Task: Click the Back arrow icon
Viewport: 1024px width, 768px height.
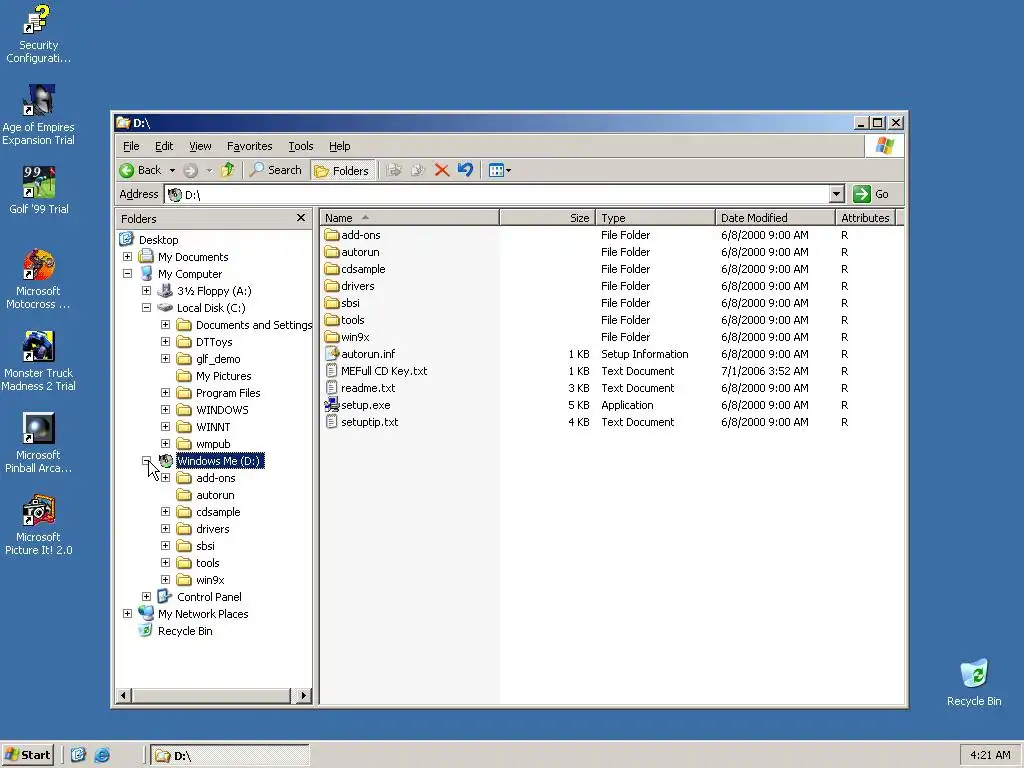Action: click(127, 170)
